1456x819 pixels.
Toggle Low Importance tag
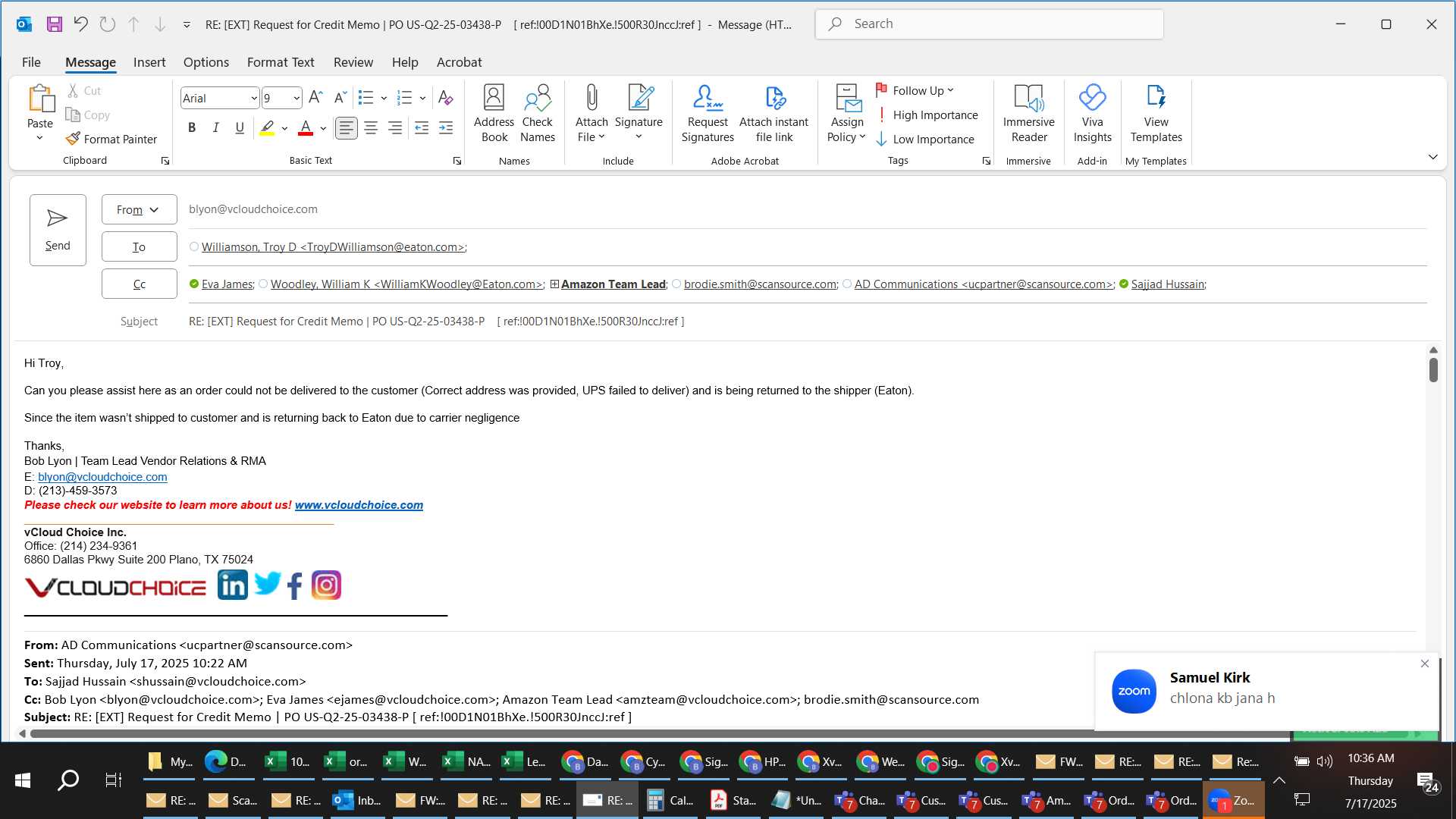coord(925,139)
